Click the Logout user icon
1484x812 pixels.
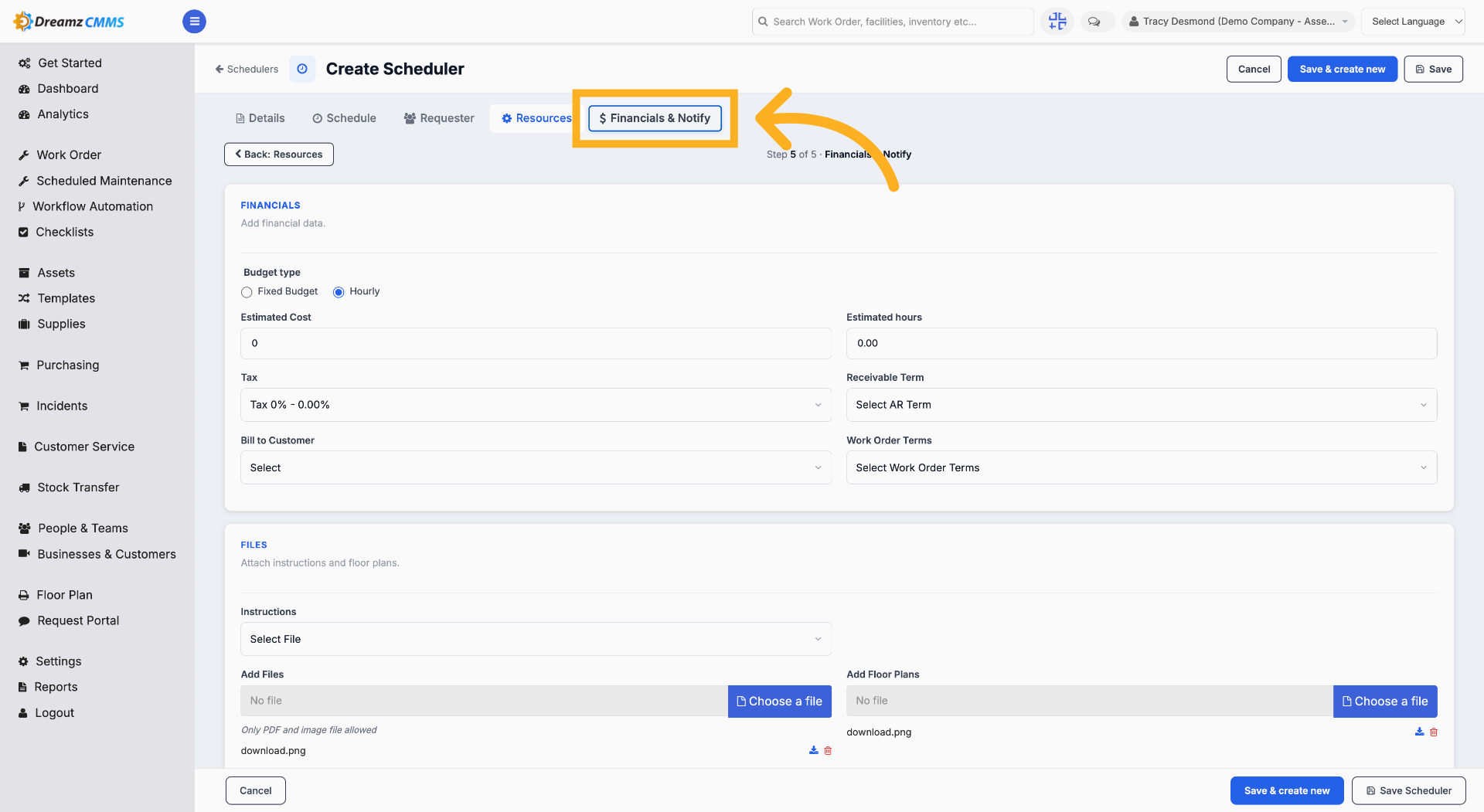pyautogui.click(x=23, y=713)
